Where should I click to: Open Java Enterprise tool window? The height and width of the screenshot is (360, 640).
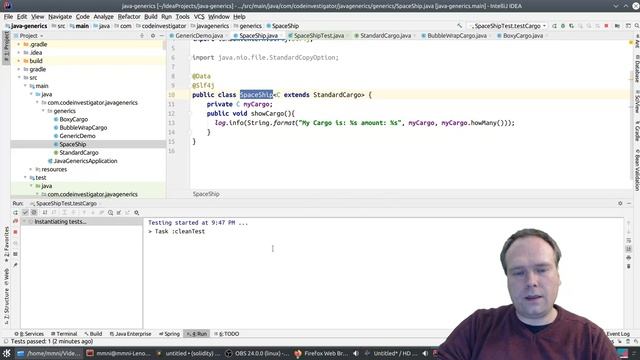131,334
